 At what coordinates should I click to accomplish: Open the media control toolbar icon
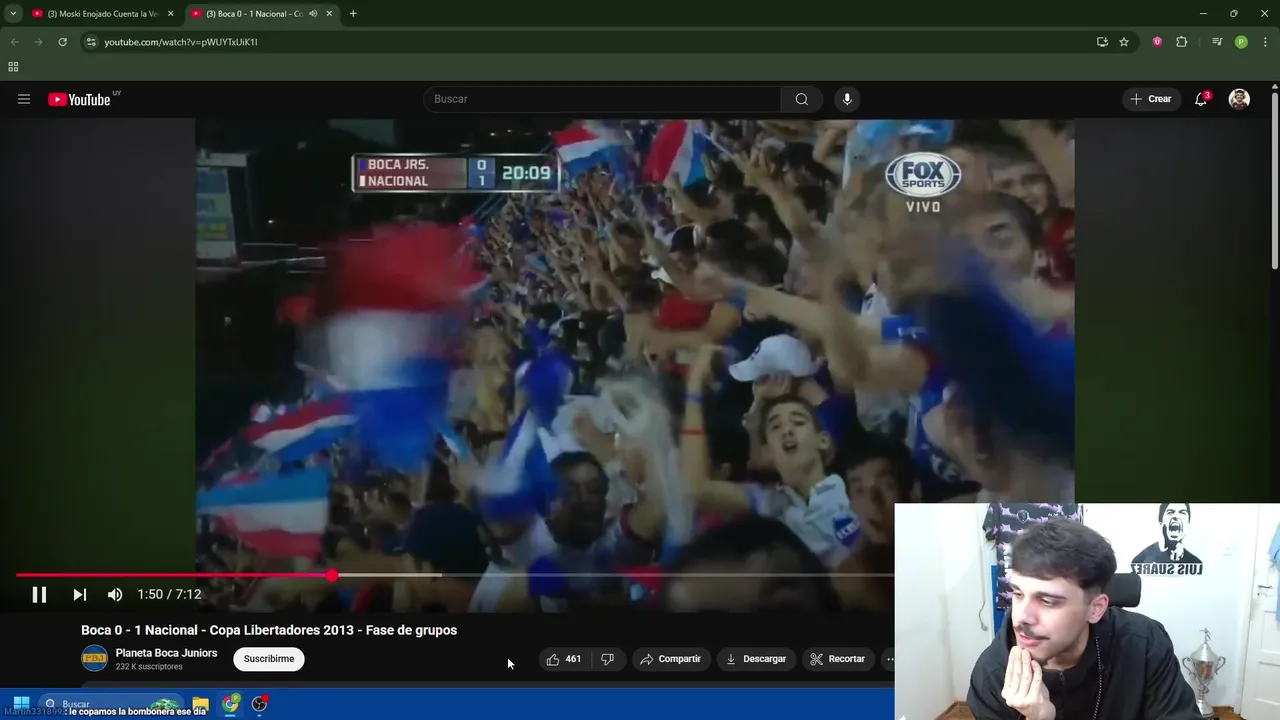point(1217,42)
